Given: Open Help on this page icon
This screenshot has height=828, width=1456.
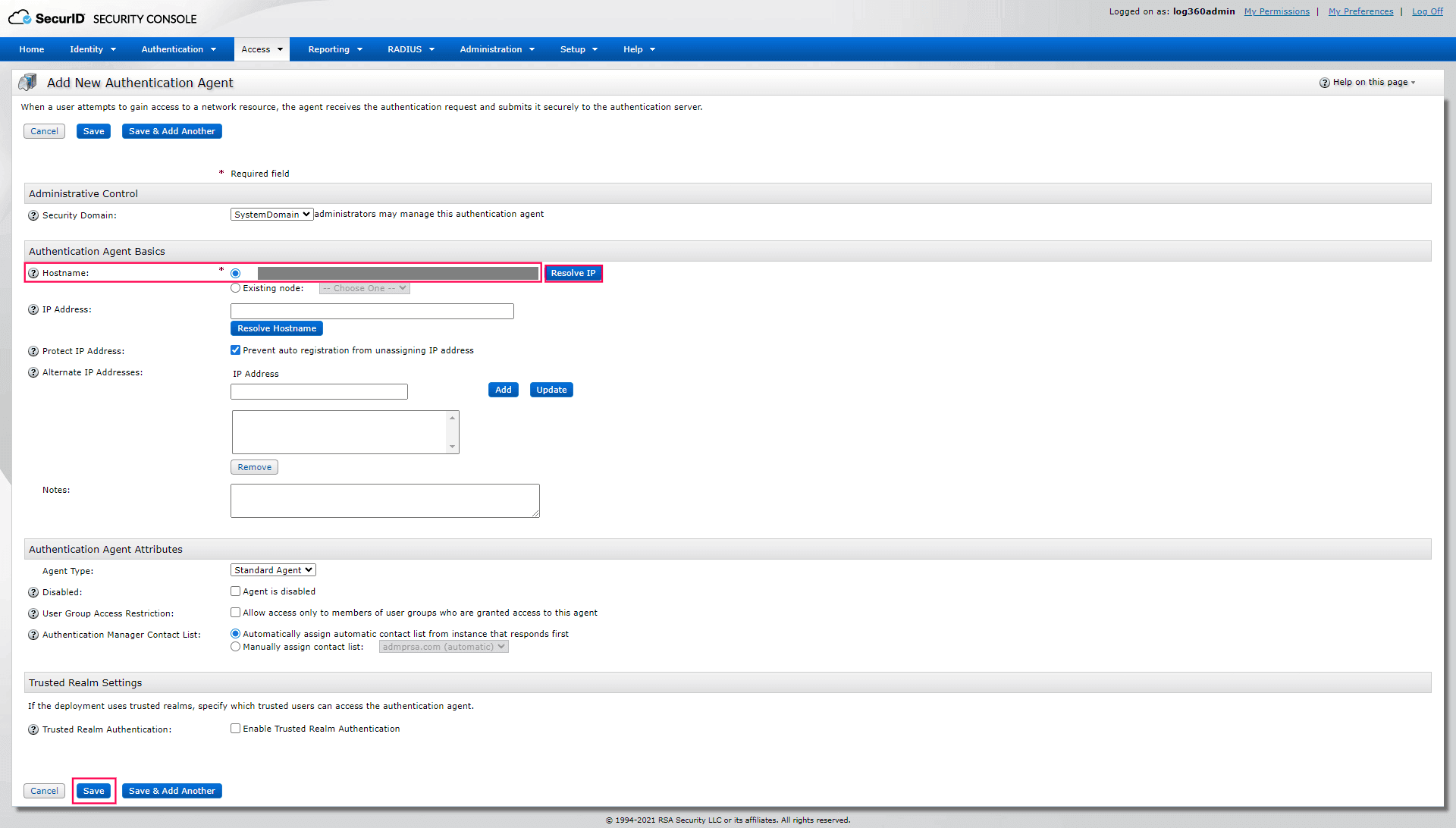Looking at the screenshot, I should point(1324,83).
